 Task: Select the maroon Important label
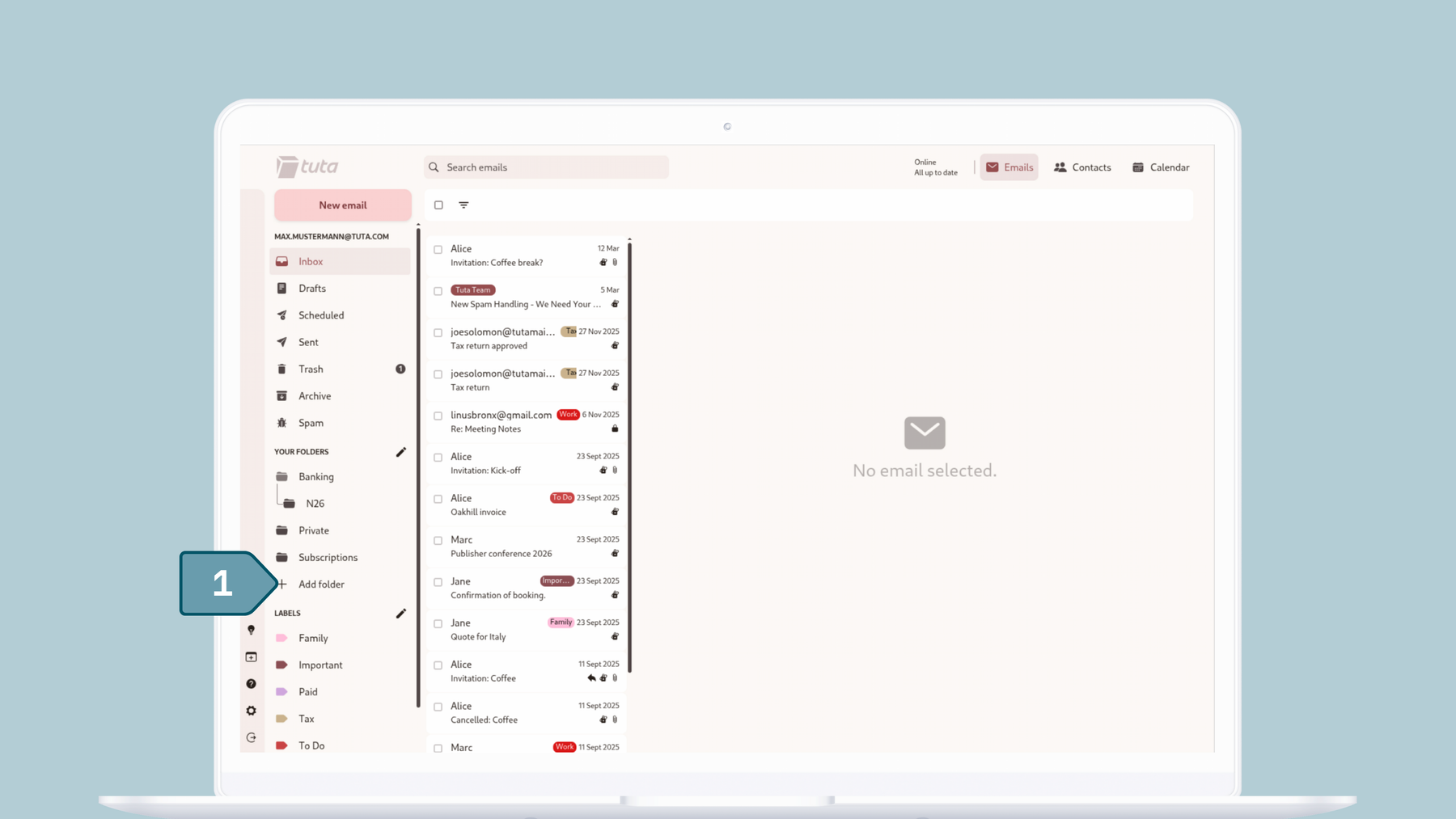340,665
